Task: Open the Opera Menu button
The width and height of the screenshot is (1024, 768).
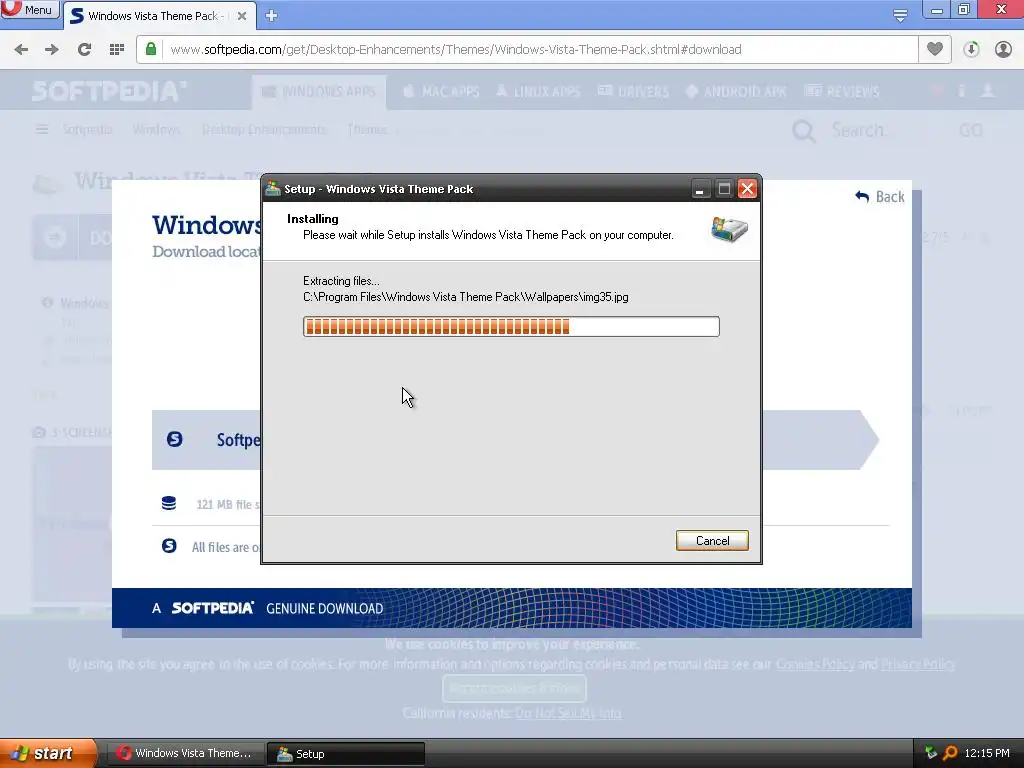Action: (29, 9)
